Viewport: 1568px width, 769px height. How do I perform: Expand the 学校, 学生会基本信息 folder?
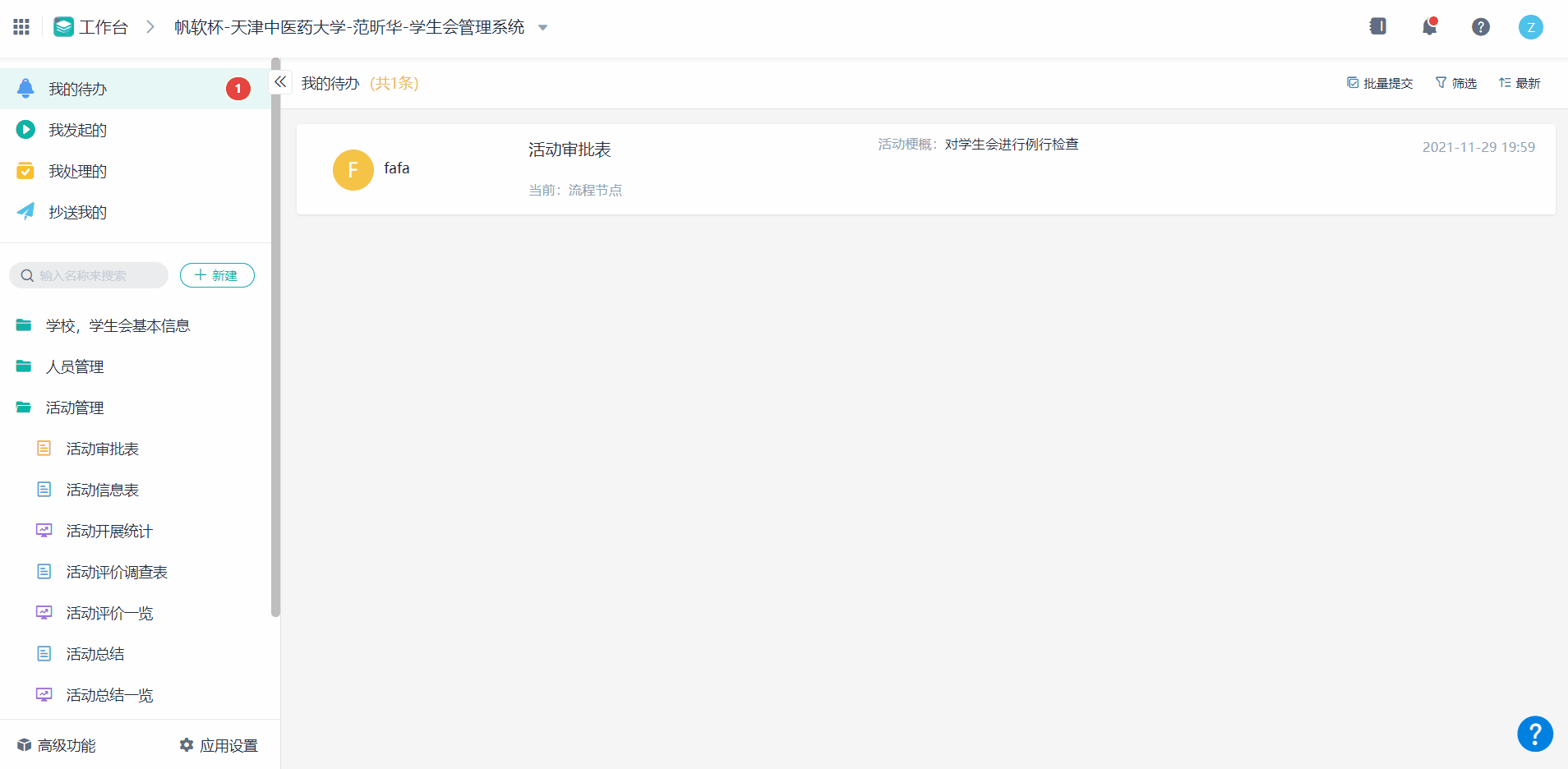(118, 325)
